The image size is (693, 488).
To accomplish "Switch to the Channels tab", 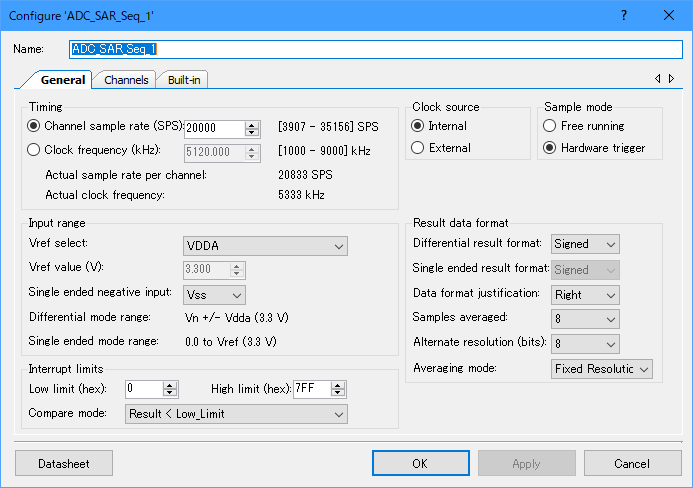I will tap(126, 80).
